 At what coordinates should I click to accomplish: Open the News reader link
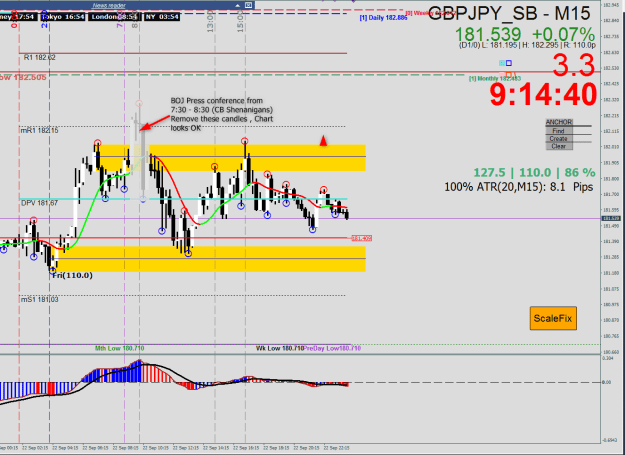109,5
